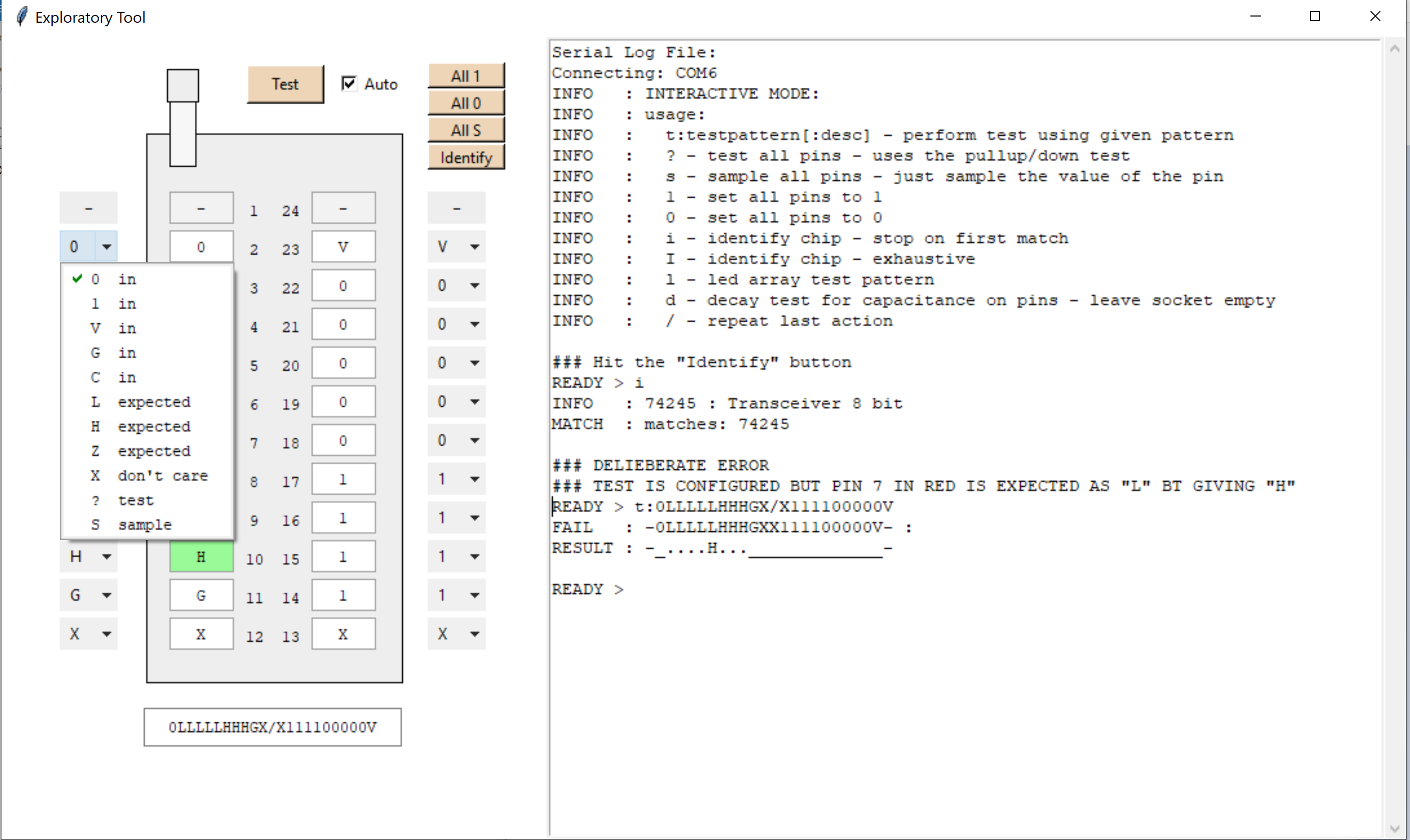This screenshot has width=1410, height=840.
Task: Select 'S sample' menu entry
Action: tap(147, 525)
